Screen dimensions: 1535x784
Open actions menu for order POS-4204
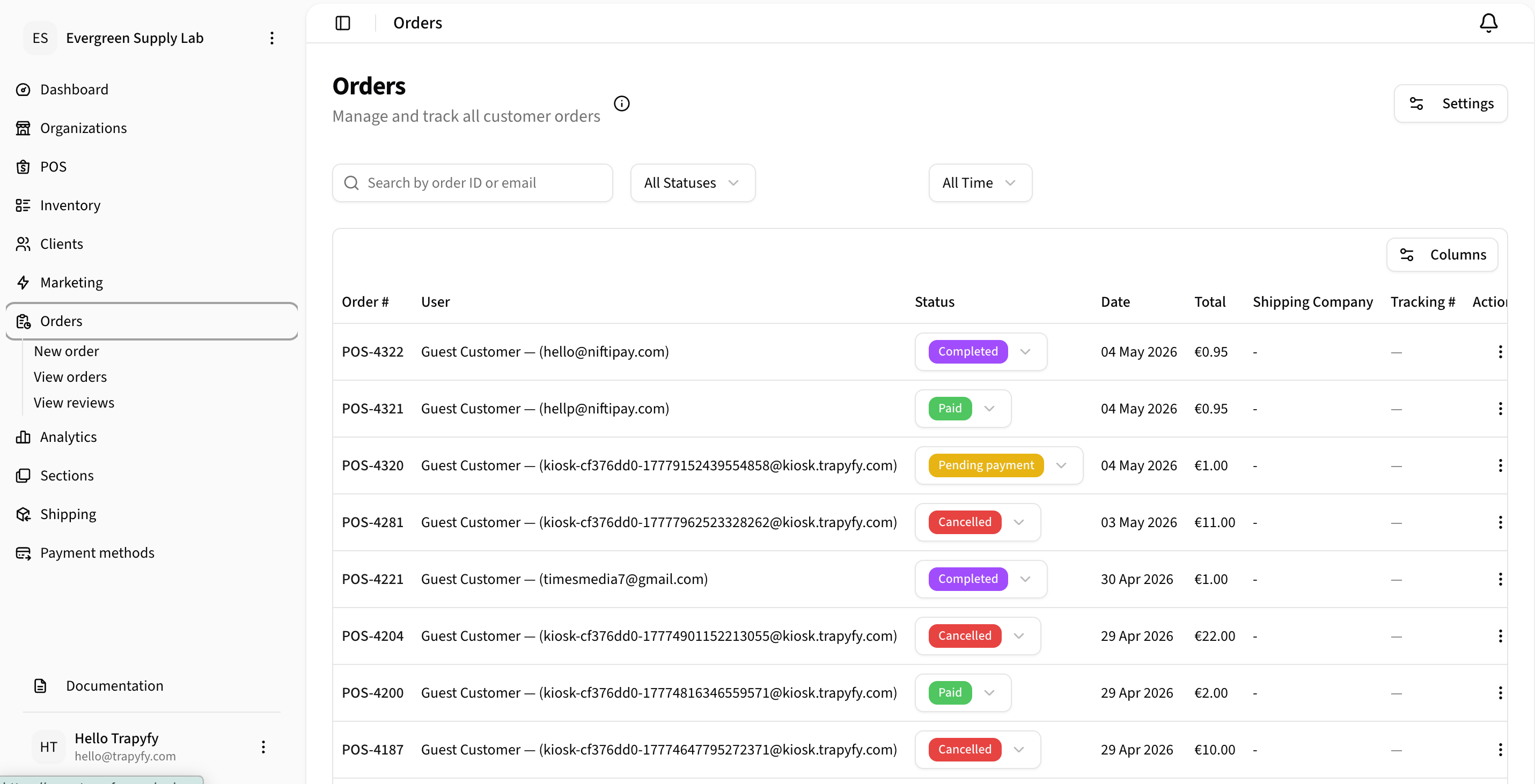[1500, 636]
